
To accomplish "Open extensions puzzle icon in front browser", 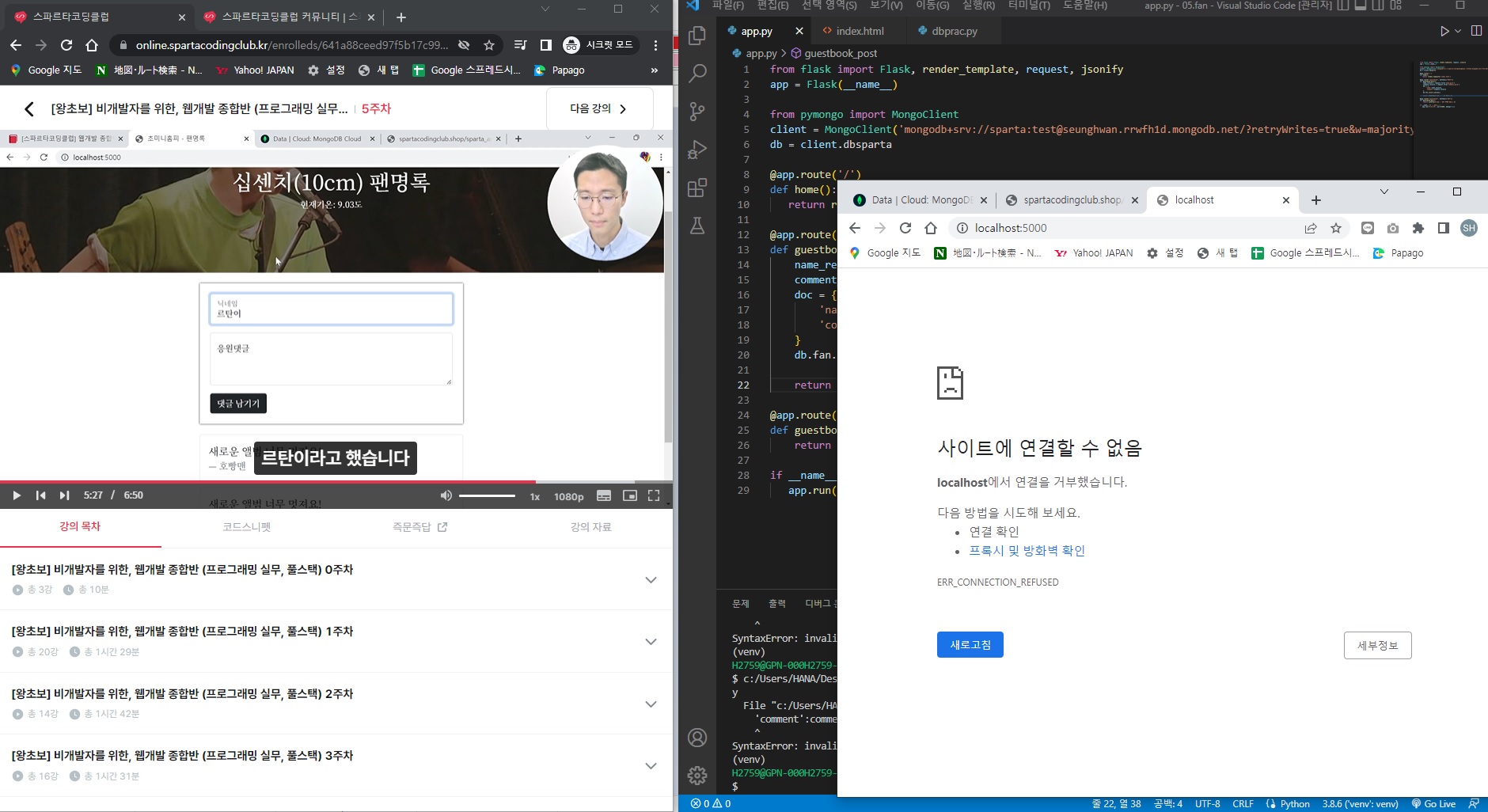I will 1418,228.
